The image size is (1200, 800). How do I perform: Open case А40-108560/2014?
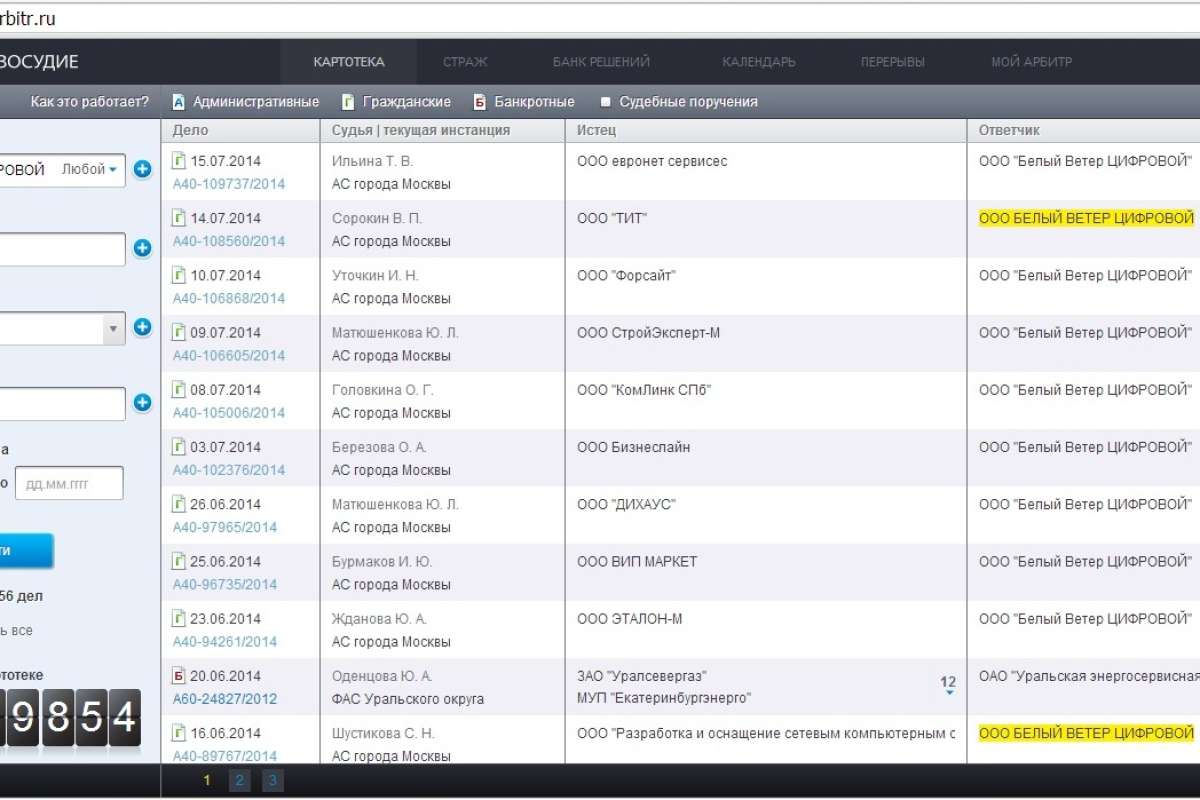229,241
